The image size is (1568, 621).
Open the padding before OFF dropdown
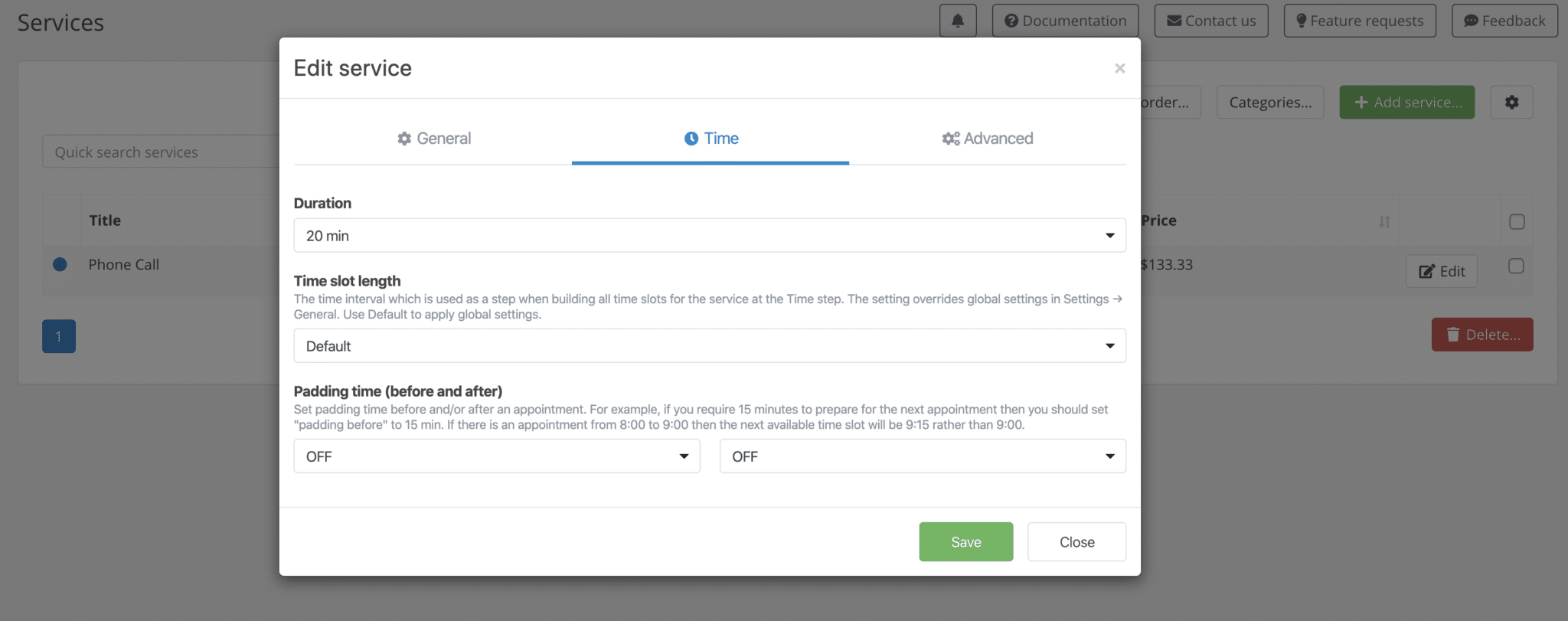496,456
